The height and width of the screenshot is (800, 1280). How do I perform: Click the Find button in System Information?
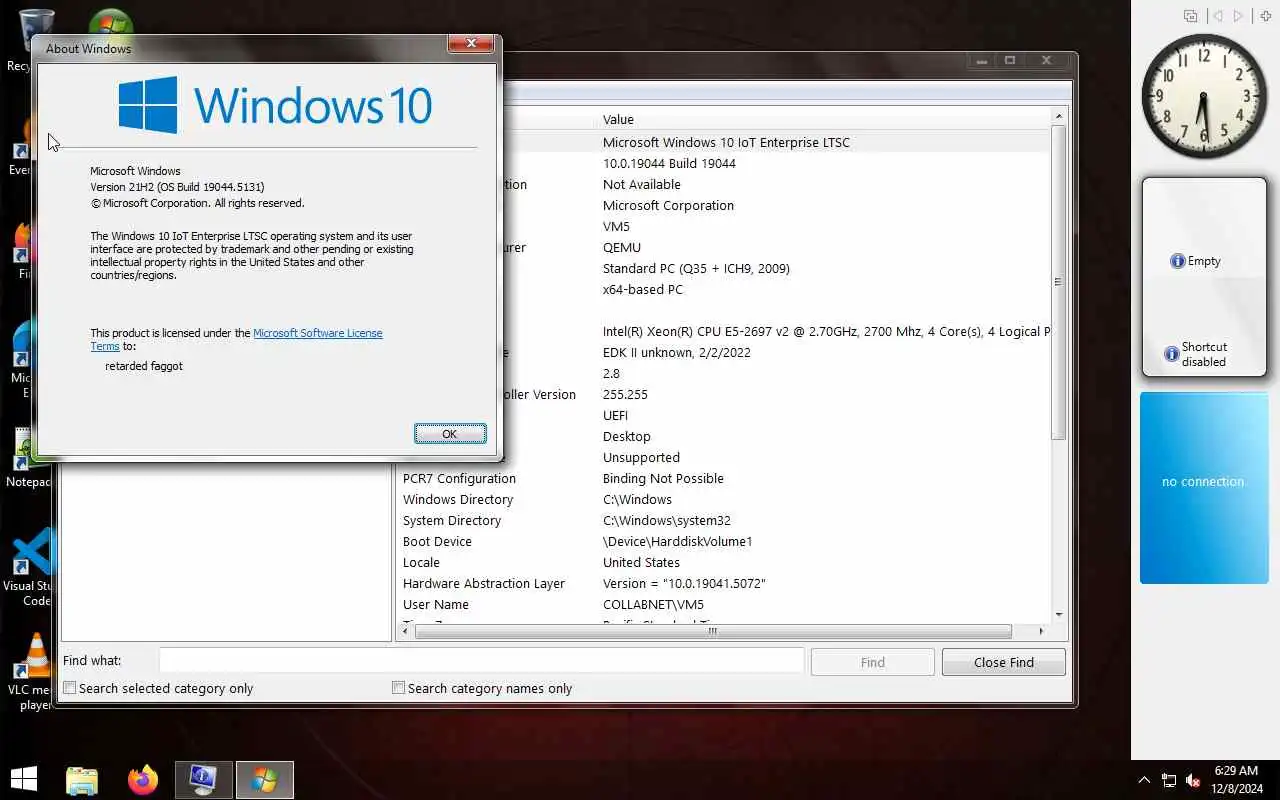872,662
